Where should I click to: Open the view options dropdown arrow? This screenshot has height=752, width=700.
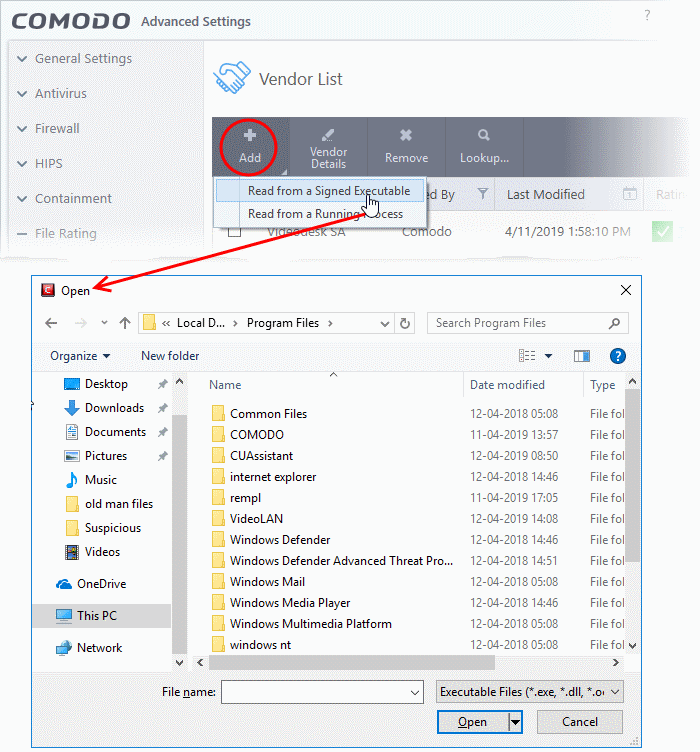pos(548,356)
